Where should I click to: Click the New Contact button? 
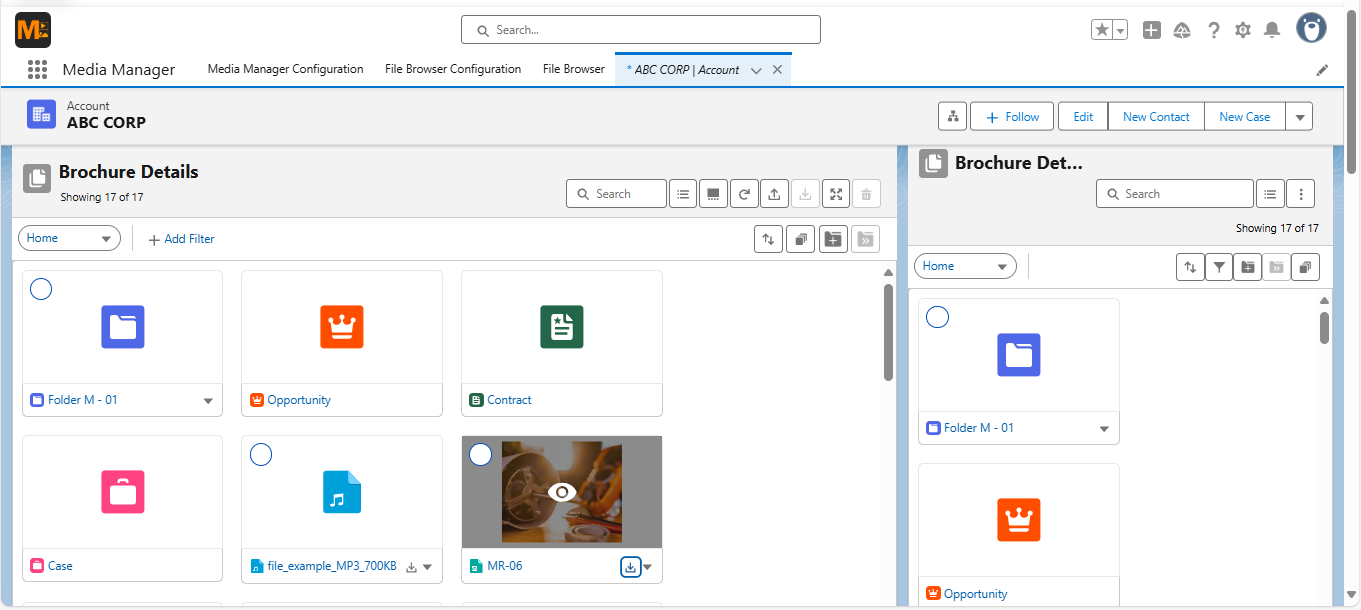(x=1156, y=117)
